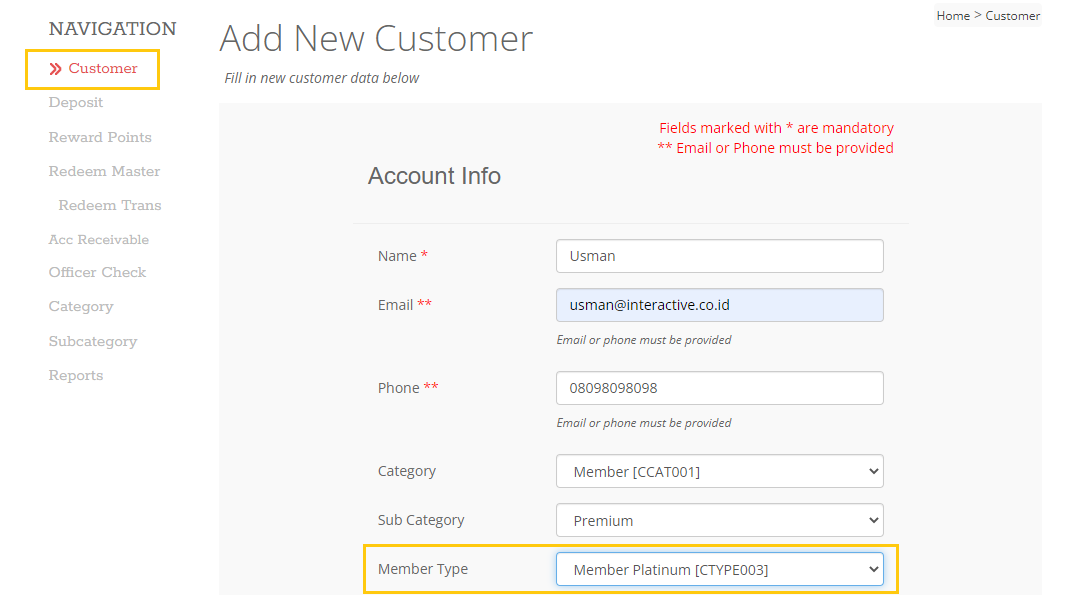Open the Sub Category dropdown
The image size is (1087, 595).
719,520
